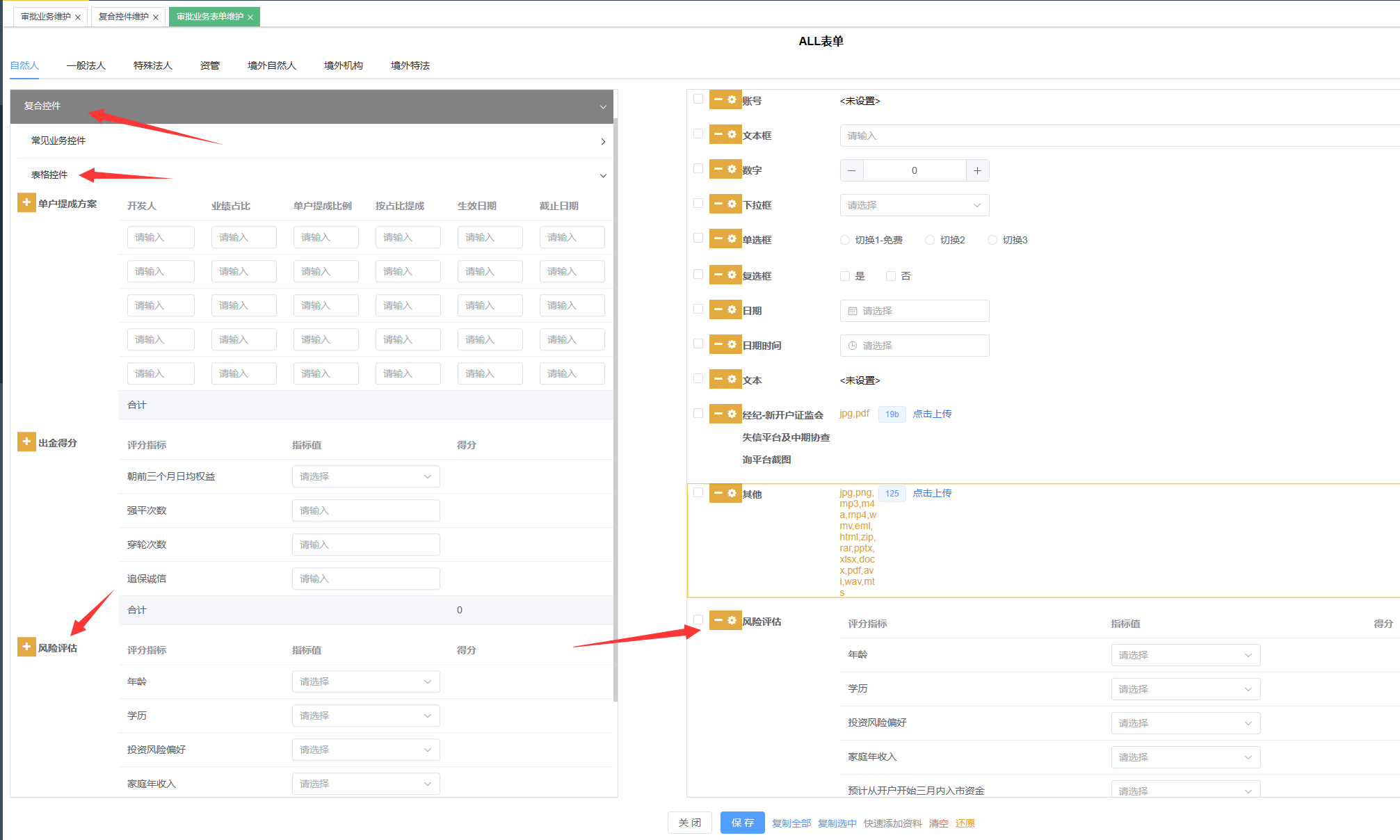
Task: Switch to 资管 tab
Action: (210, 65)
